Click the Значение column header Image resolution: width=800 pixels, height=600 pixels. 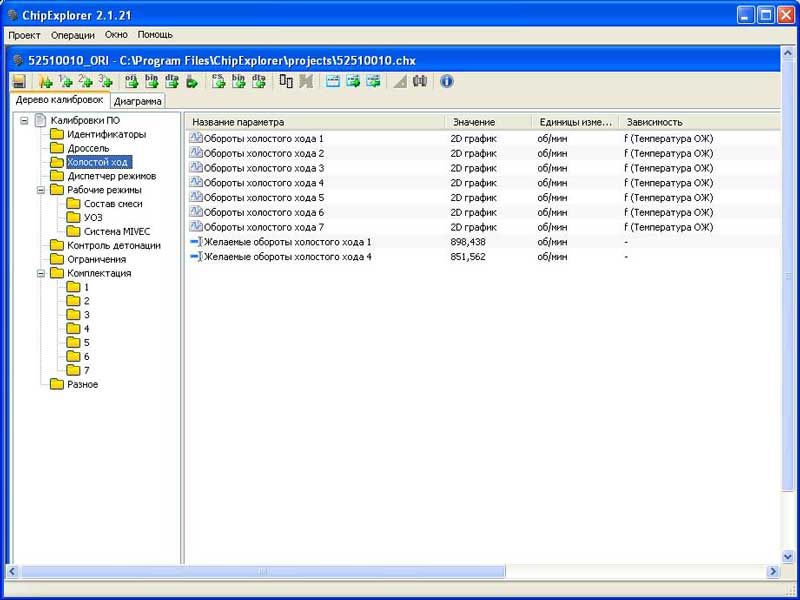487,122
